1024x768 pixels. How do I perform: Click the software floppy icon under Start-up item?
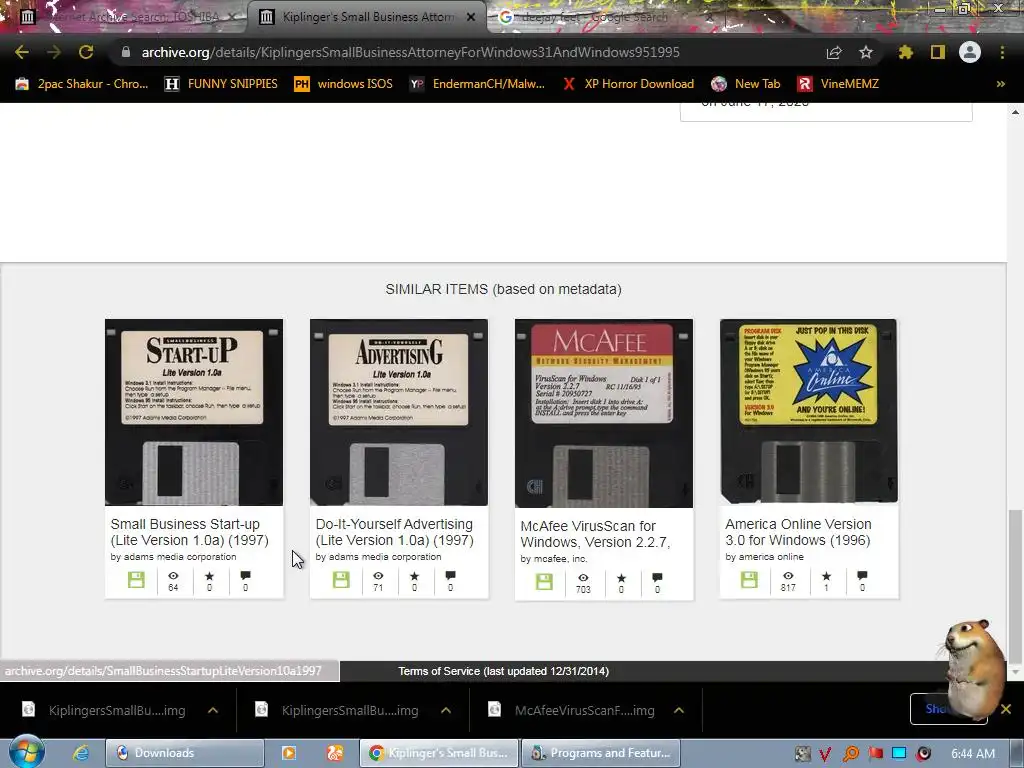[136, 579]
